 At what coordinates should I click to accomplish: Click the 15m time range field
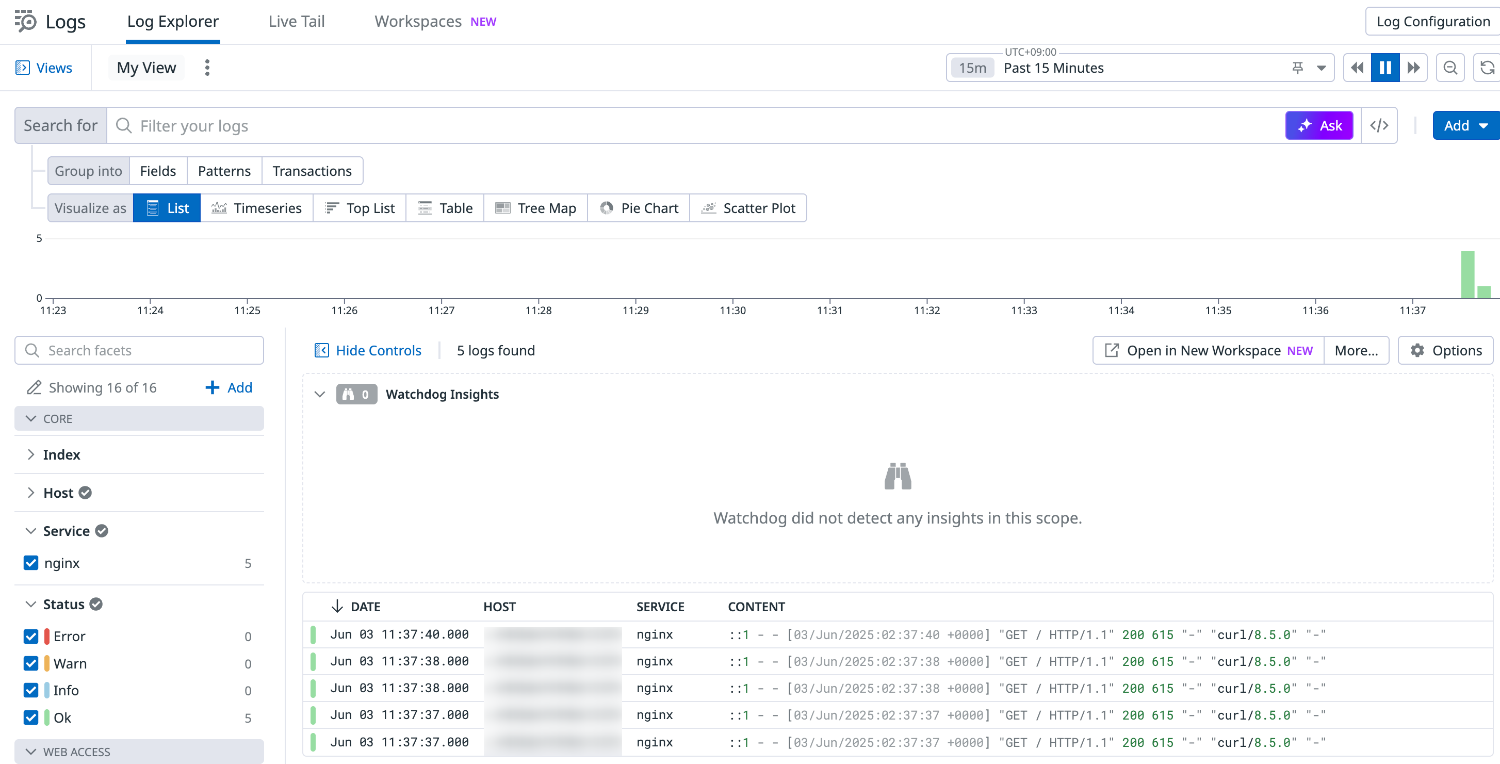1140,68
